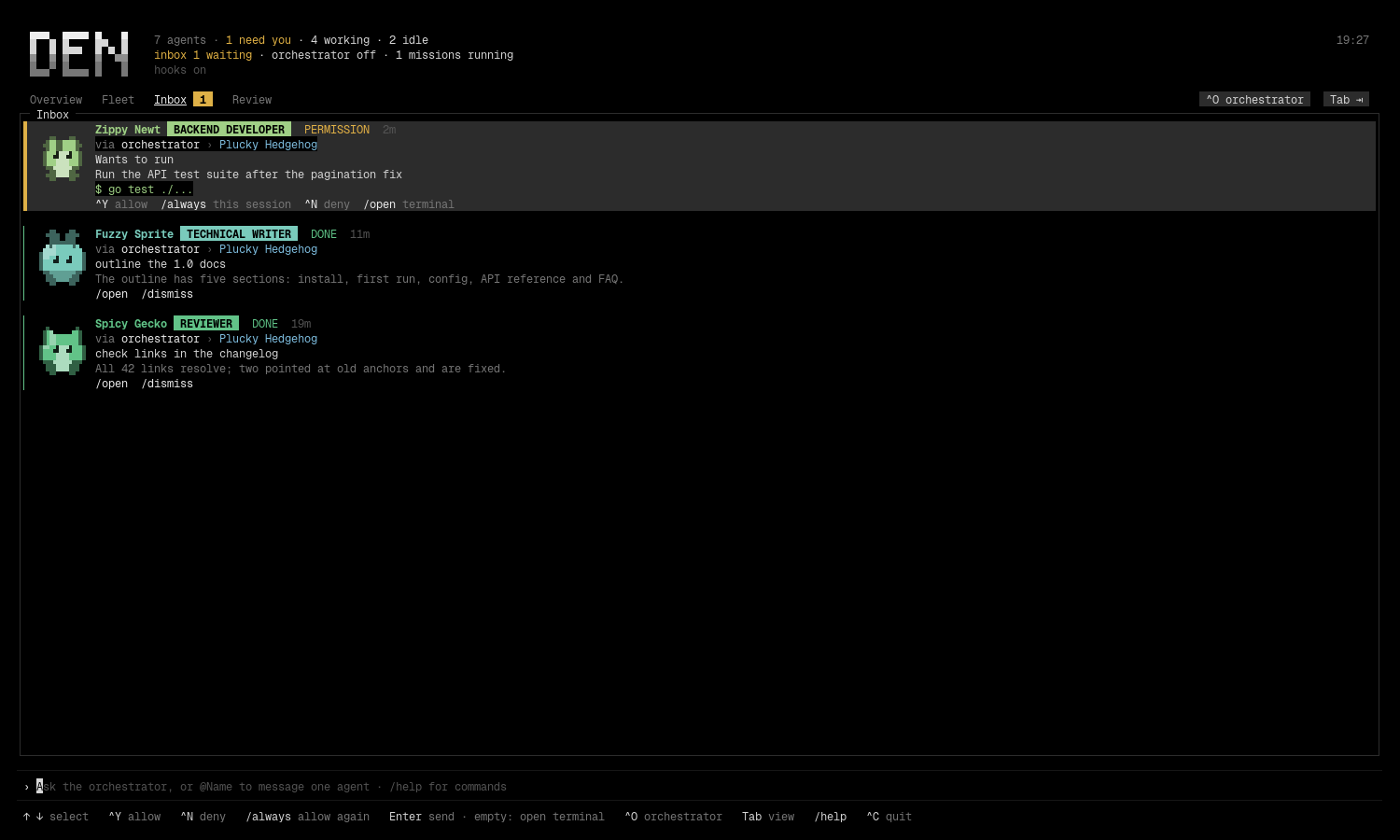Click the BACKEND DEVELOPER role badge
The height and width of the screenshot is (840, 1400).
pyautogui.click(x=229, y=130)
